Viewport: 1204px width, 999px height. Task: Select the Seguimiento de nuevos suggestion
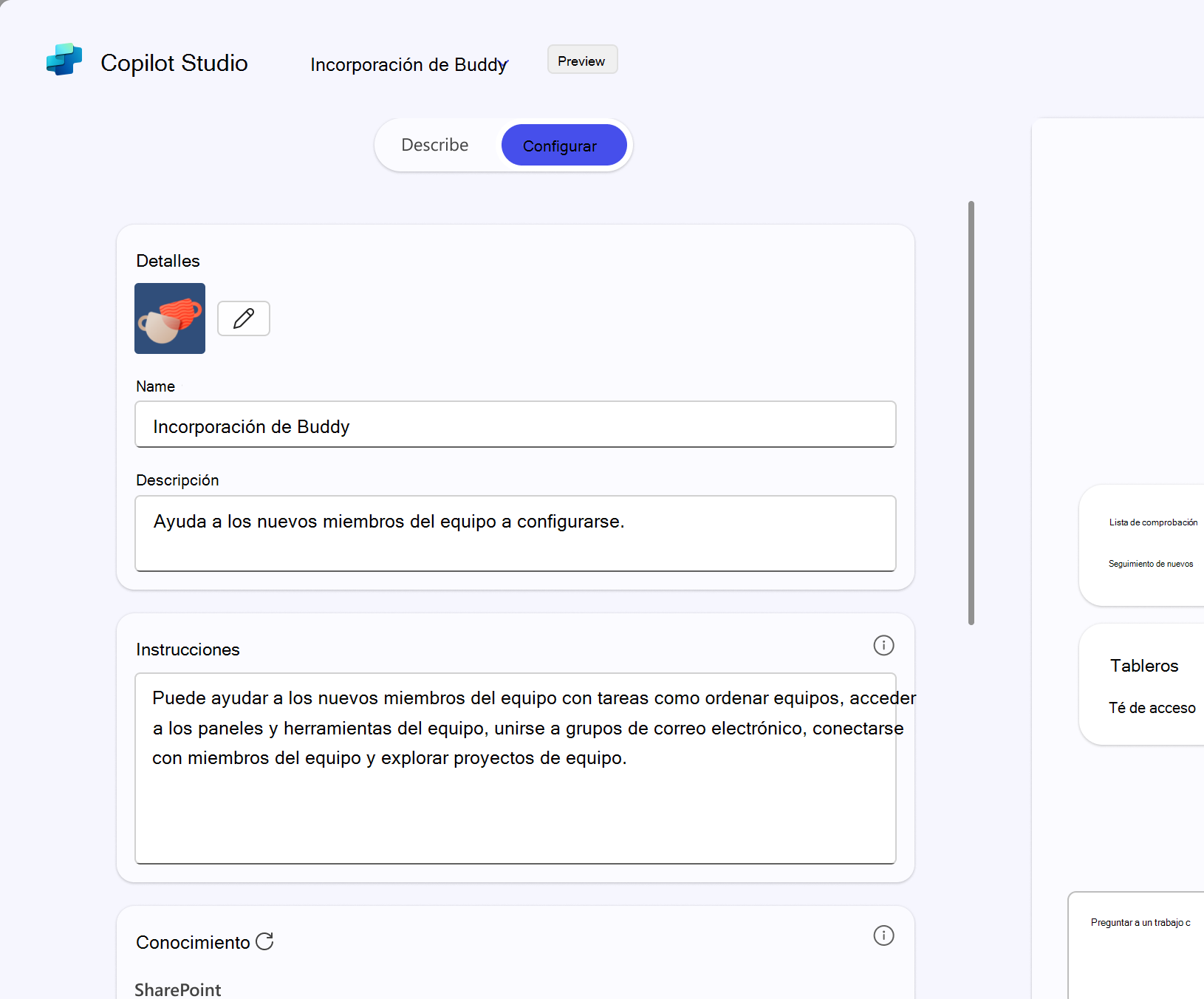(1151, 564)
